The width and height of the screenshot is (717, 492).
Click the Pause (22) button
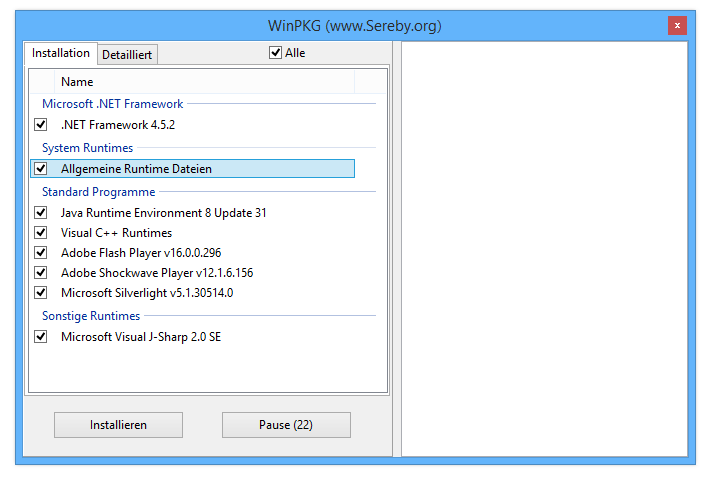[286, 425]
